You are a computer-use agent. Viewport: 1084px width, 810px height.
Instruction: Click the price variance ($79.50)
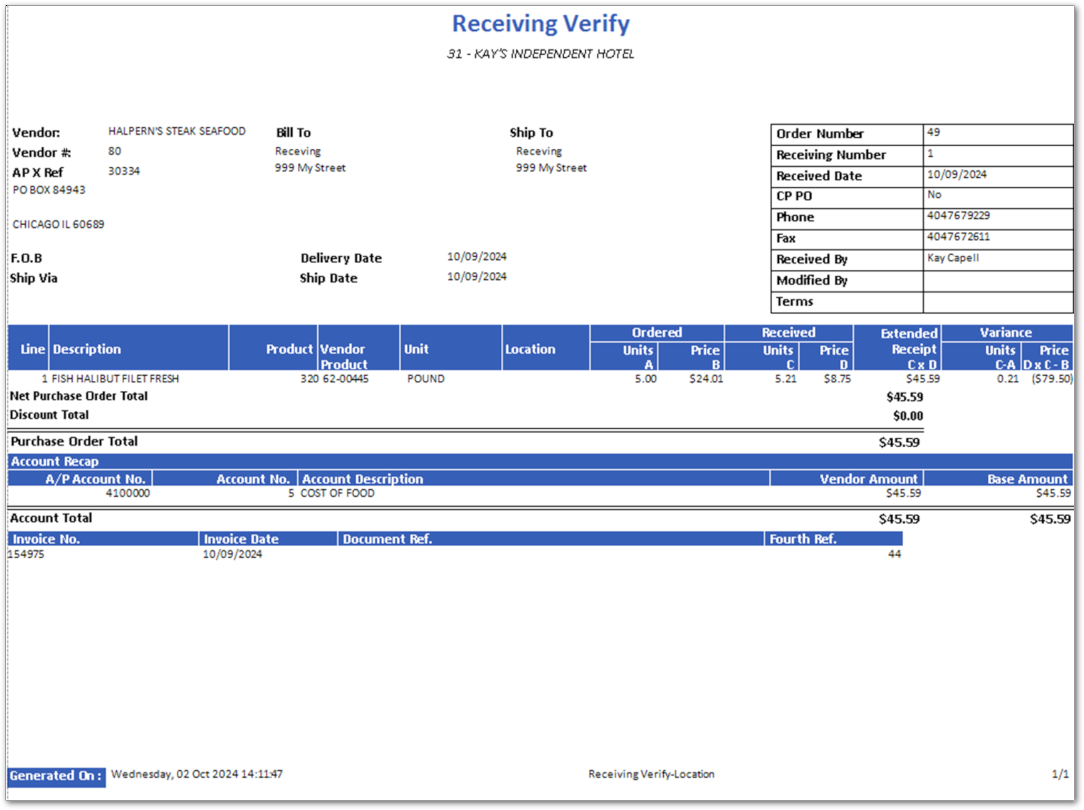coord(1052,379)
